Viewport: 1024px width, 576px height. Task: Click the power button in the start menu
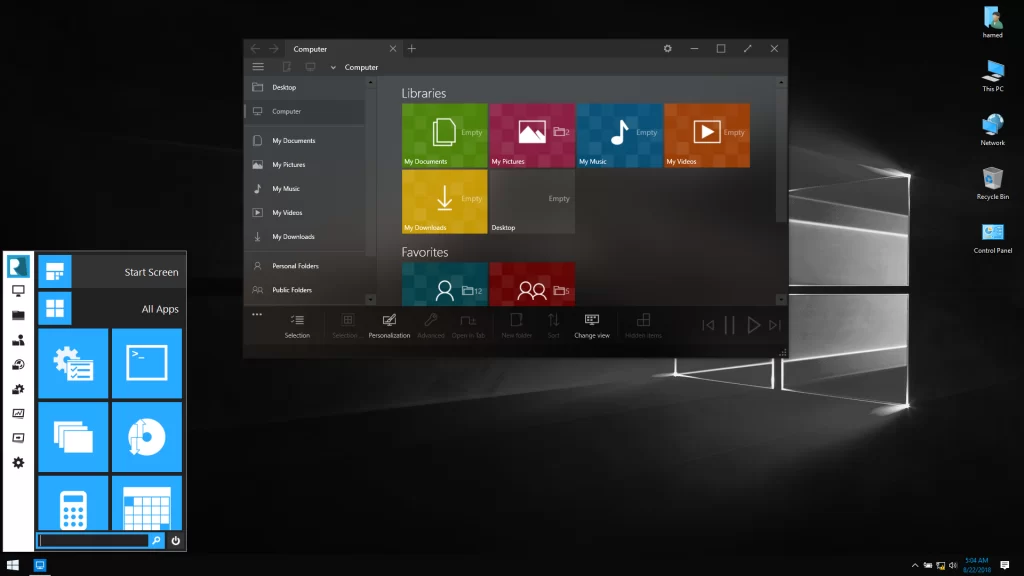(176, 541)
